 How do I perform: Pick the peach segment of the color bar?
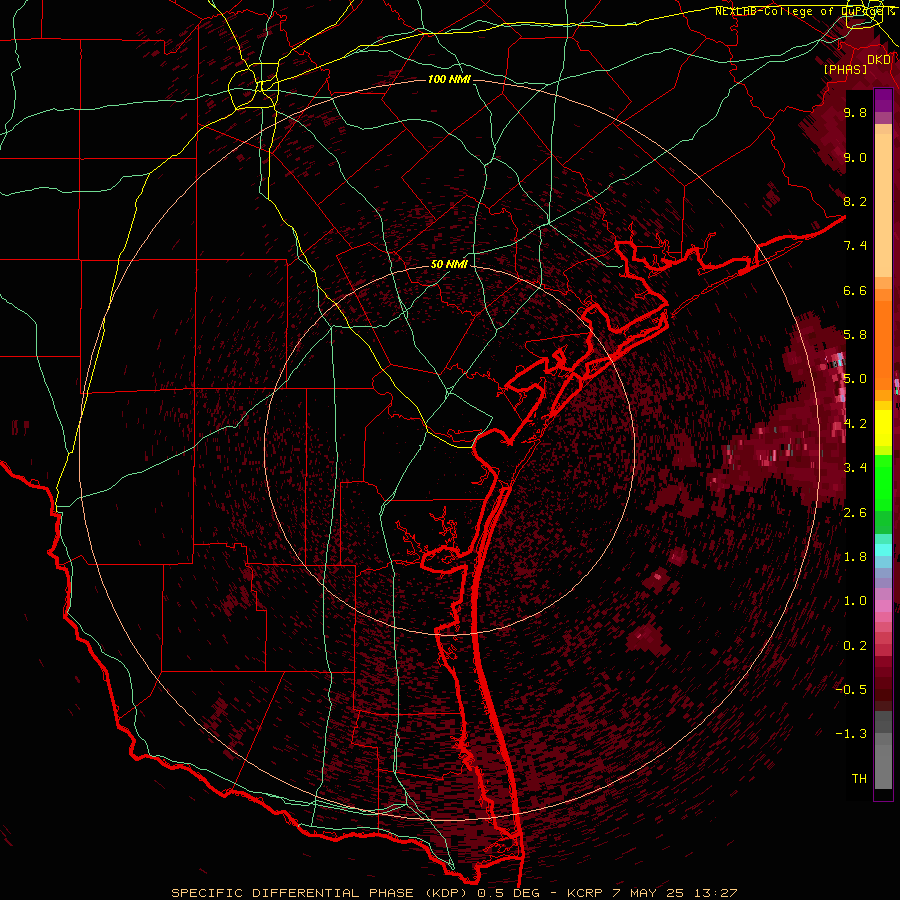[x=883, y=205]
